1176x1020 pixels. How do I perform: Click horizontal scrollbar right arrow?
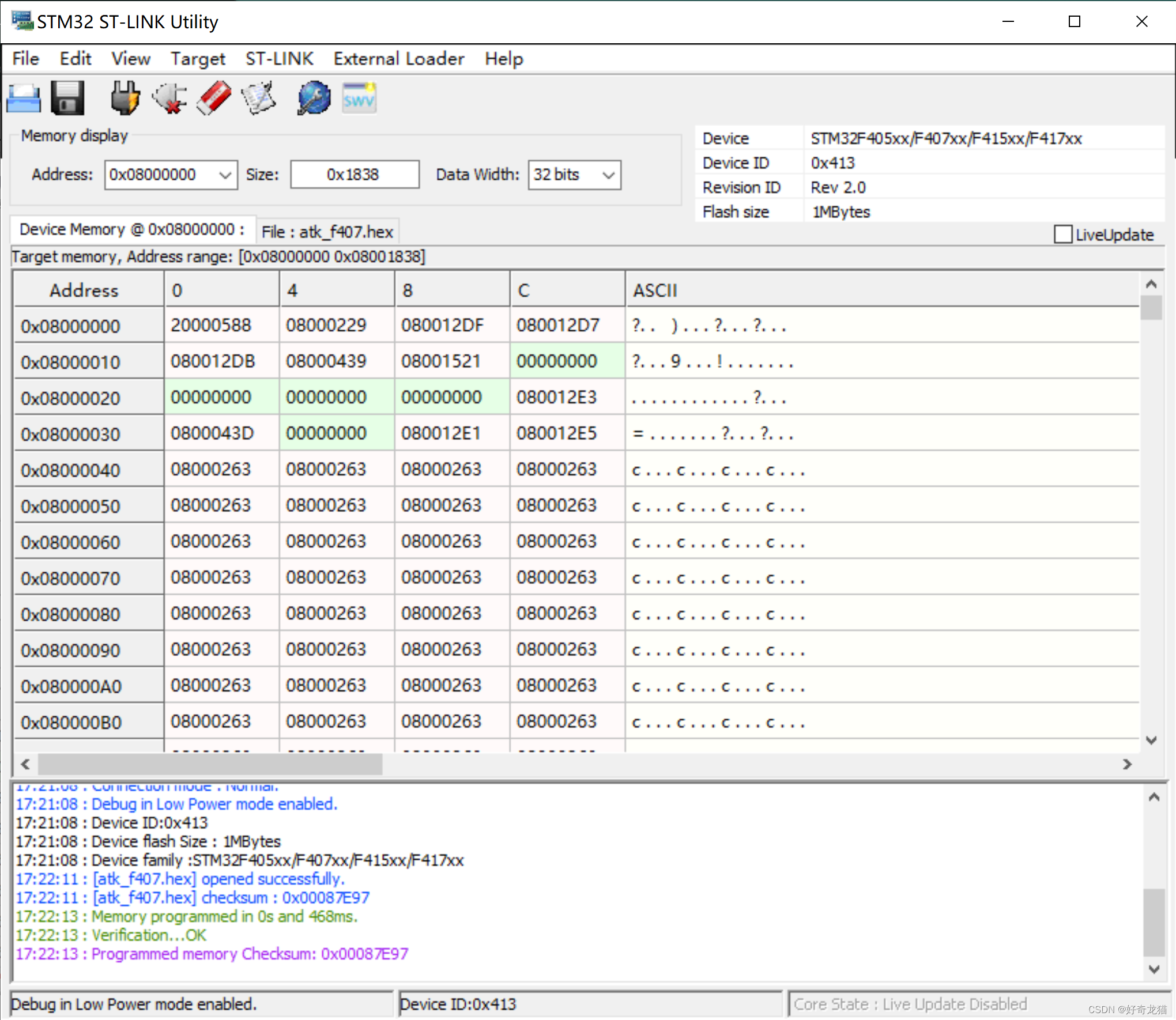(x=1127, y=764)
